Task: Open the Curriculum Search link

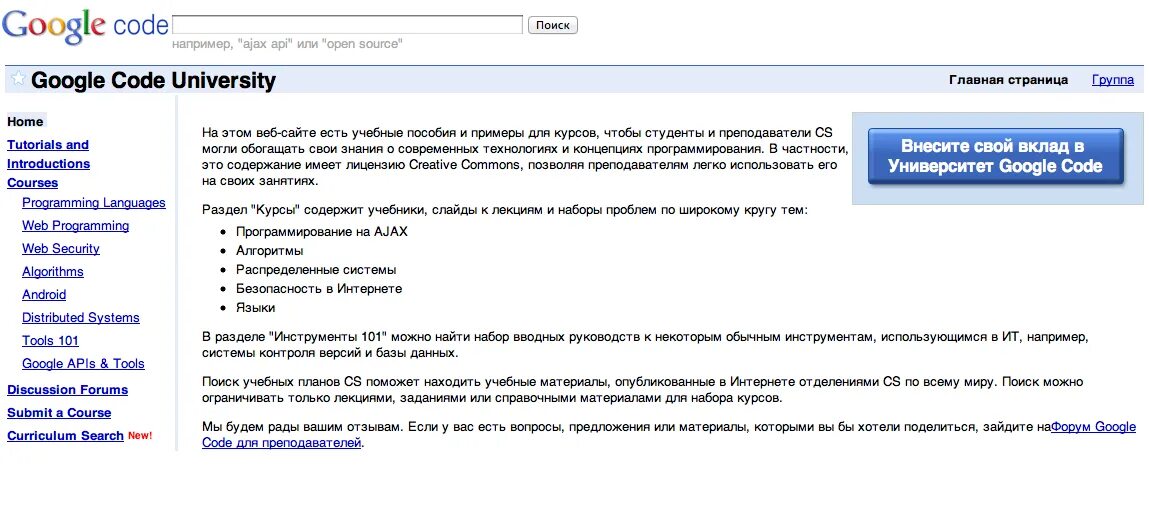Action: pos(65,435)
